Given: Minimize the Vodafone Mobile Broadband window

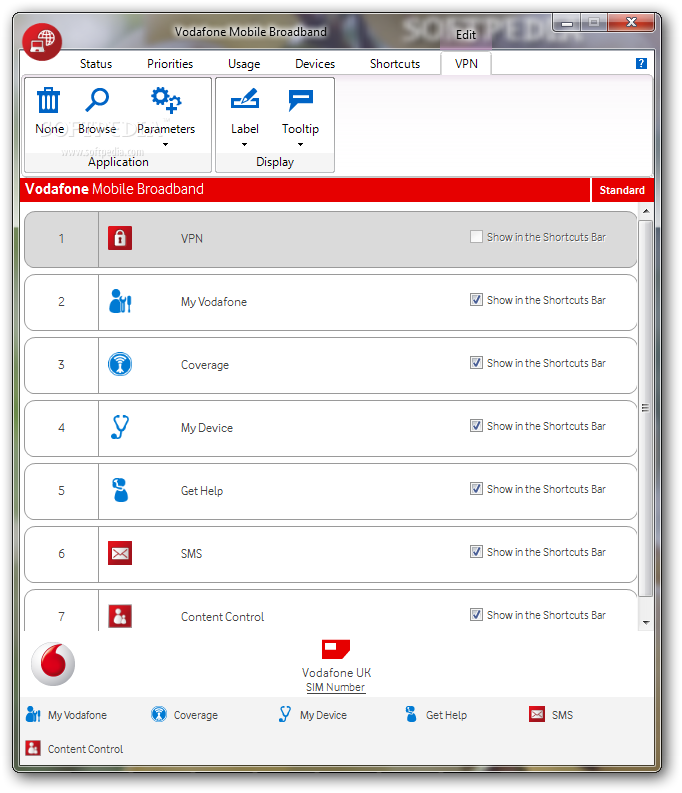Looking at the screenshot, I should tap(567, 23).
